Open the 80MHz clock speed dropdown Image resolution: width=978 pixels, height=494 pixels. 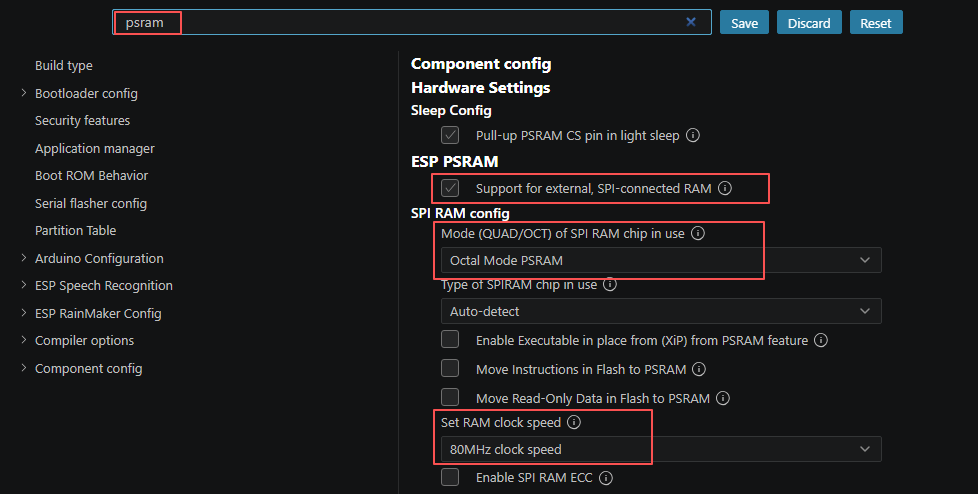(661, 449)
